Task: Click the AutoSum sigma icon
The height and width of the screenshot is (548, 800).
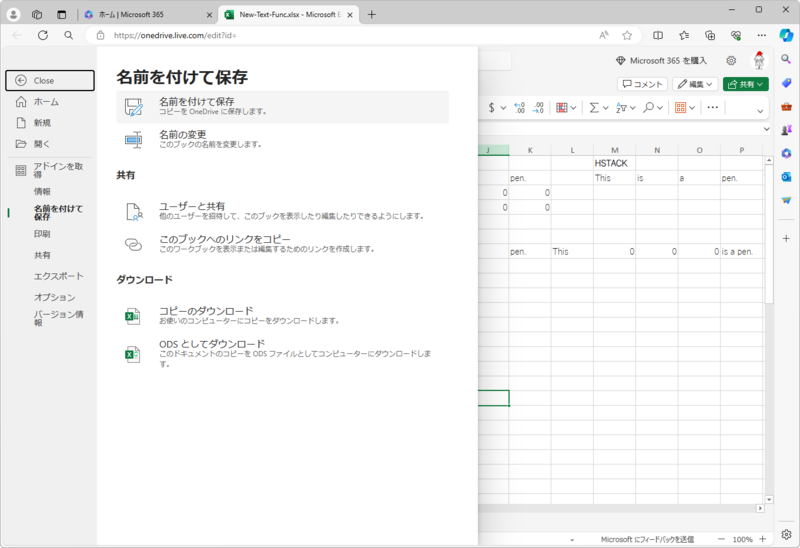Action: point(594,108)
